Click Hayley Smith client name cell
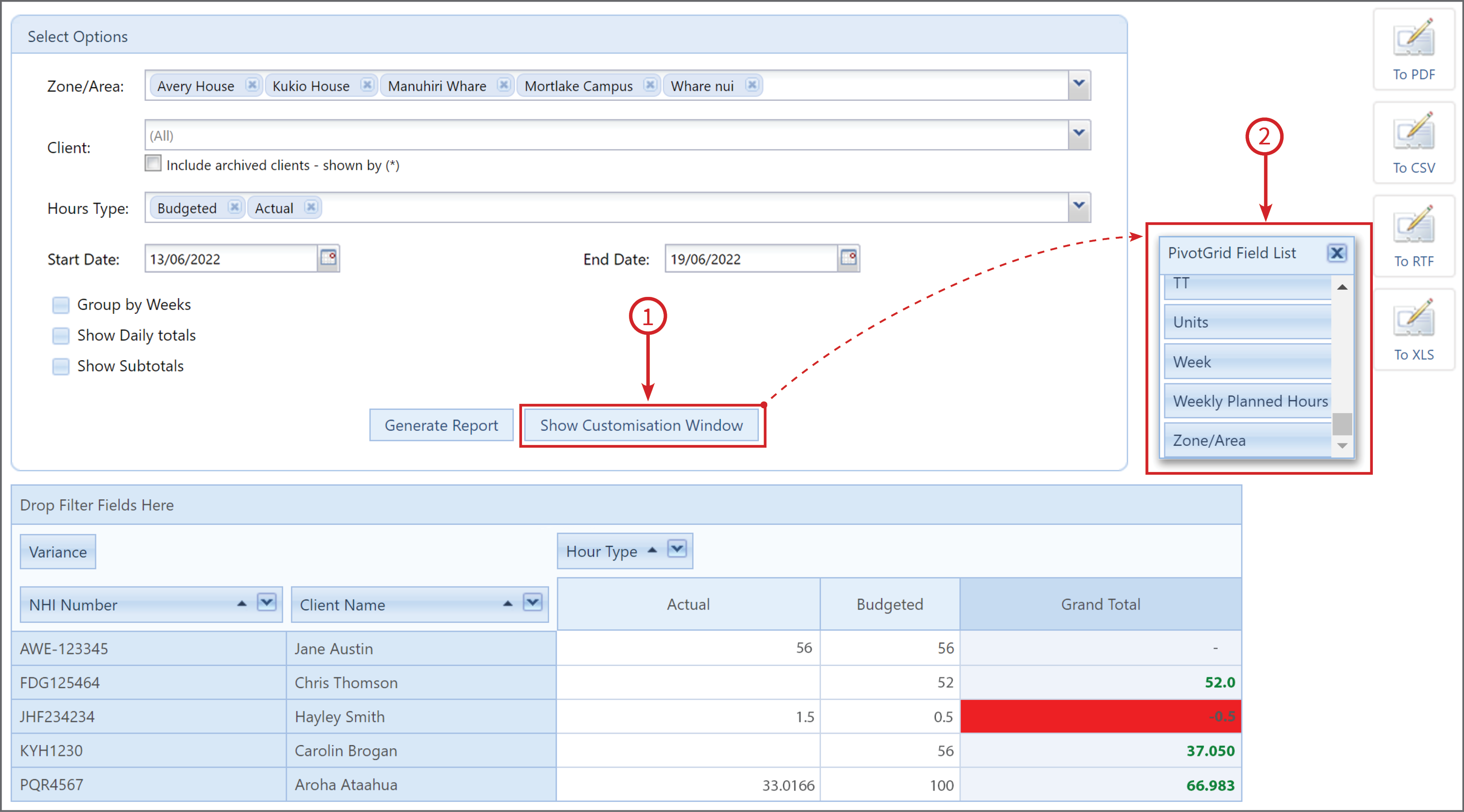The width and height of the screenshot is (1464, 812). coord(421,716)
